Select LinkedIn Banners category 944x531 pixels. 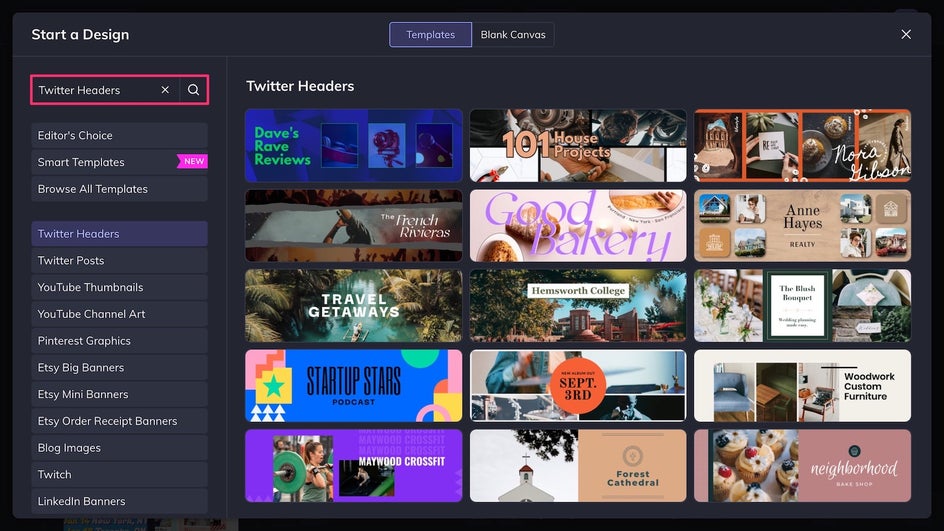tap(119, 502)
